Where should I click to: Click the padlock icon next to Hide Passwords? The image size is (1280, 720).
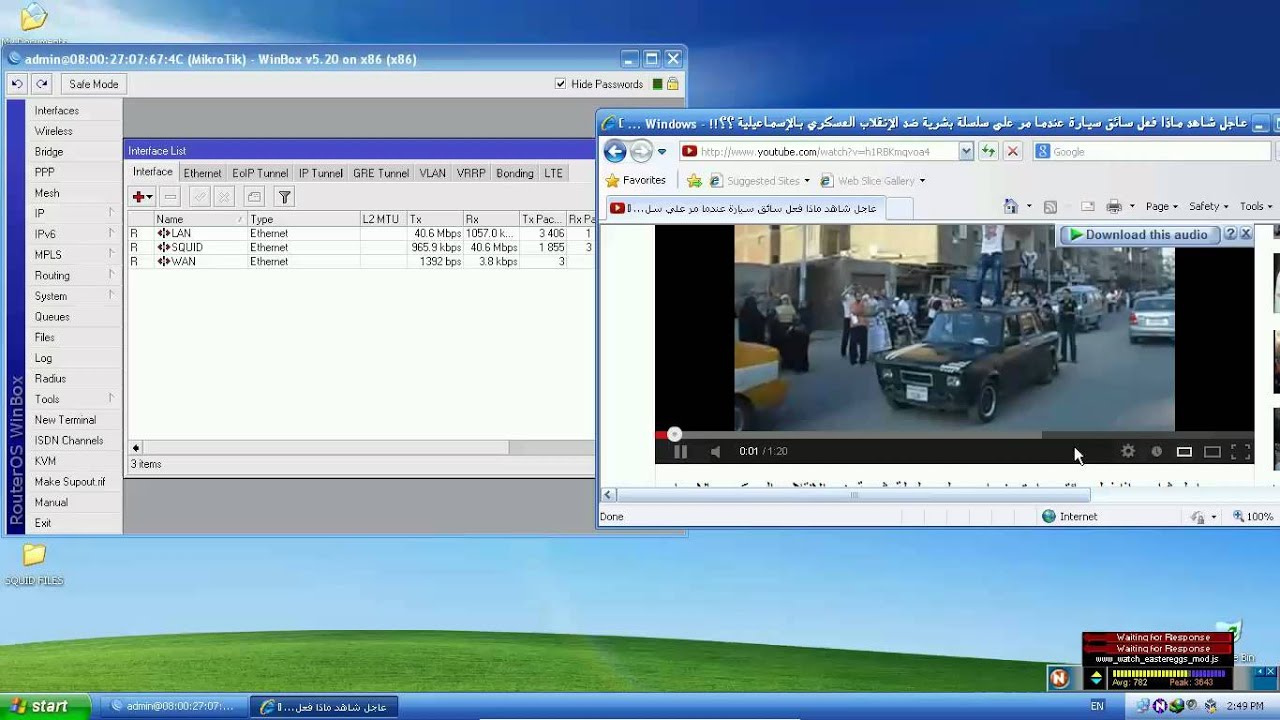click(673, 84)
